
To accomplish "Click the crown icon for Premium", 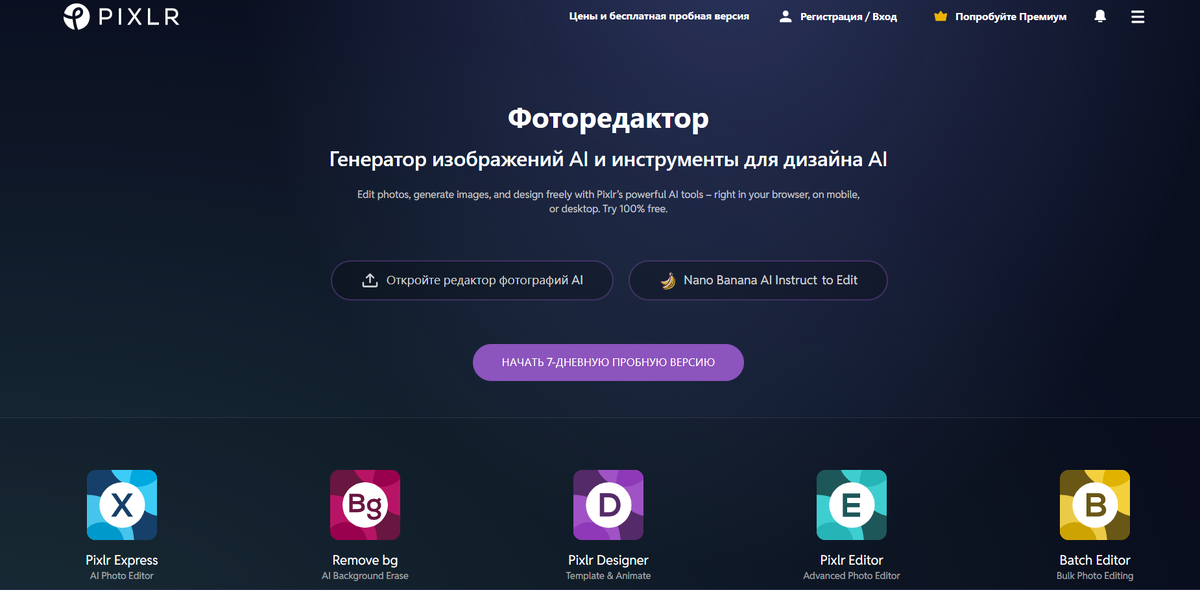I will point(940,16).
